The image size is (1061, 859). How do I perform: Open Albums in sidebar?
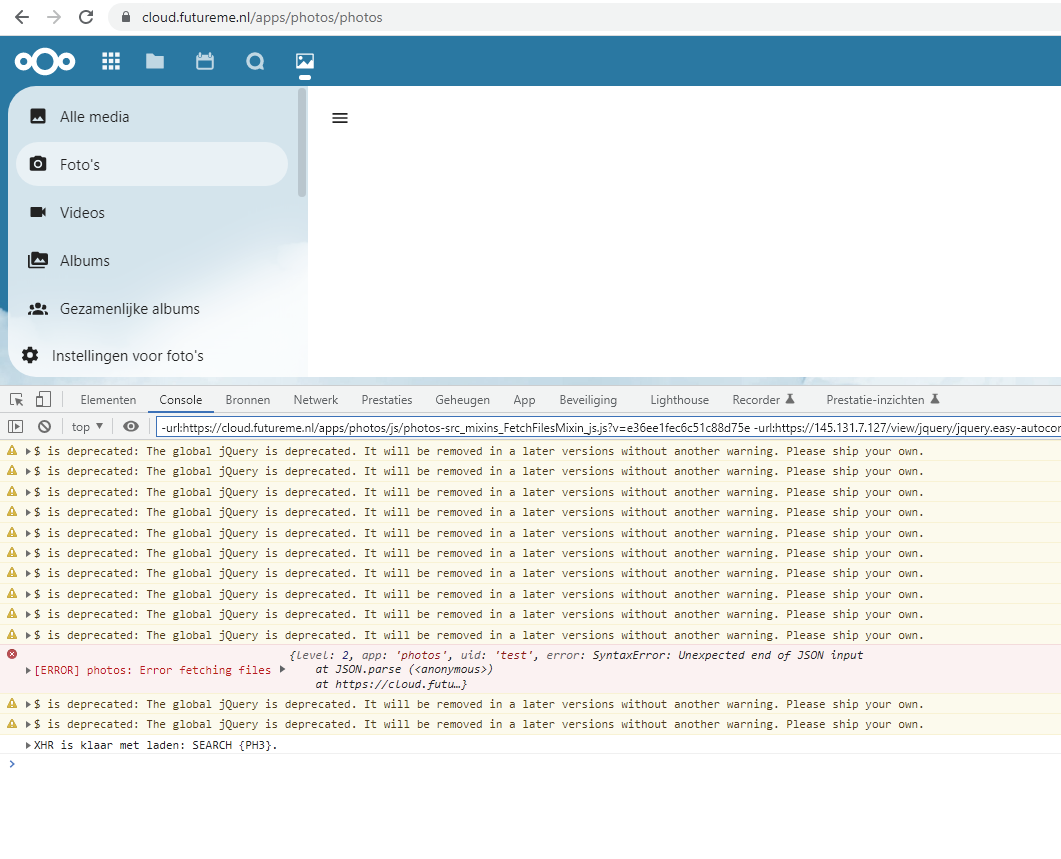tap(152, 261)
